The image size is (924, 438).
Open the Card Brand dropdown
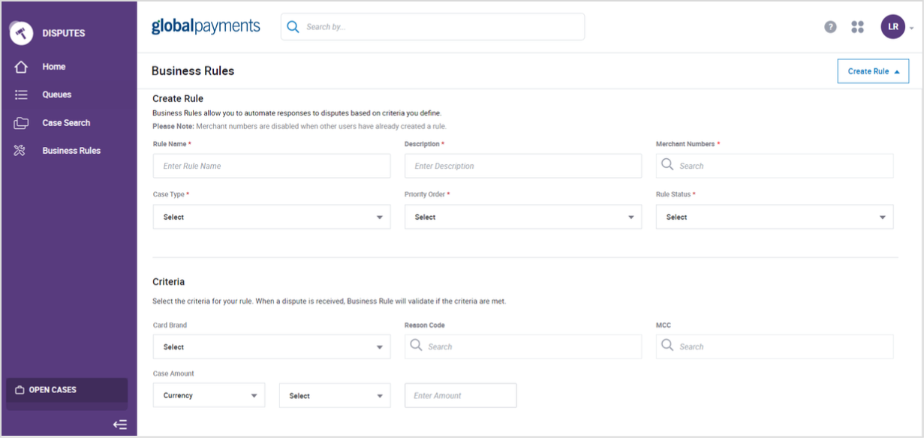tap(271, 347)
